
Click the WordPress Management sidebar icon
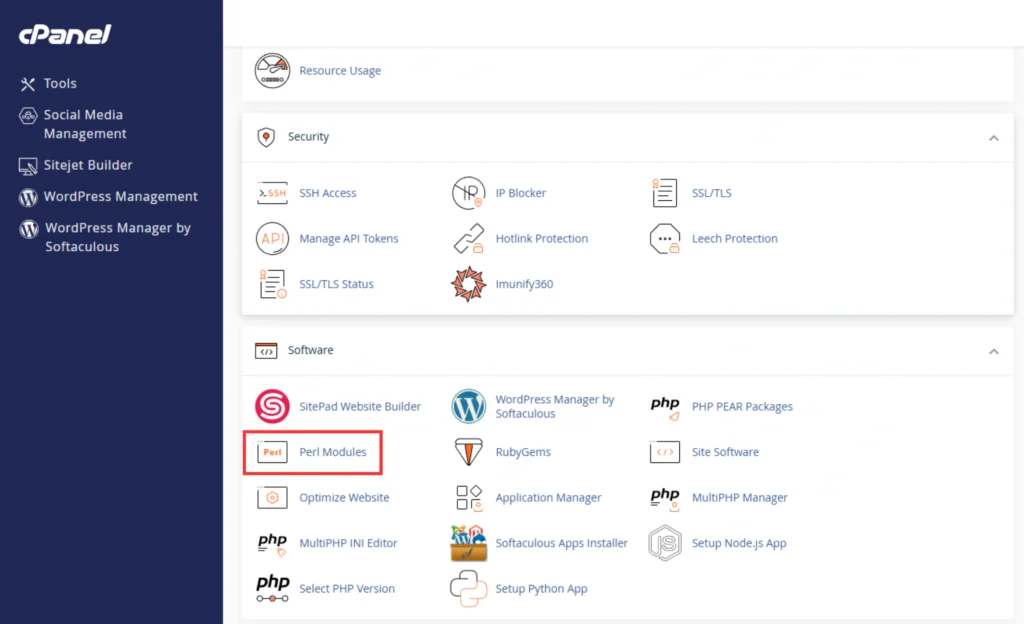(x=28, y=197)
